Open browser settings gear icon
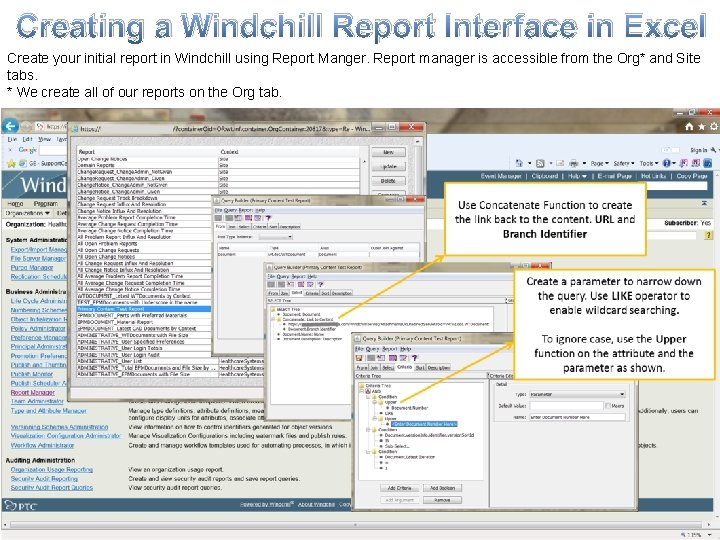 click(x=714, y=126)
